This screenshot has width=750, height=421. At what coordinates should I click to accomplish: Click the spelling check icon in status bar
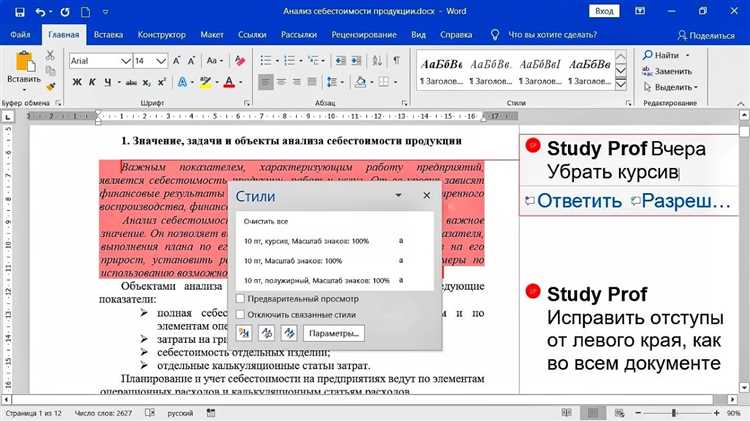(150, 412)
